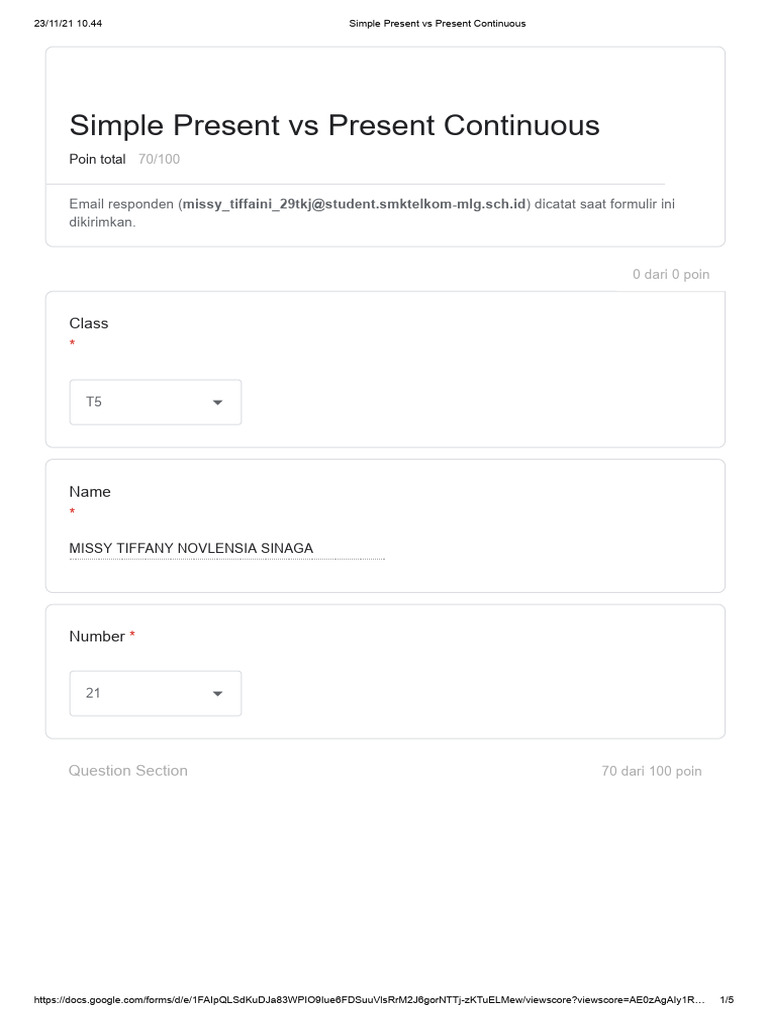Click the red required asterisk under Class
The height and width of the screenshot is (1024, 768).
pyautogui.click(x=72, y=343)
